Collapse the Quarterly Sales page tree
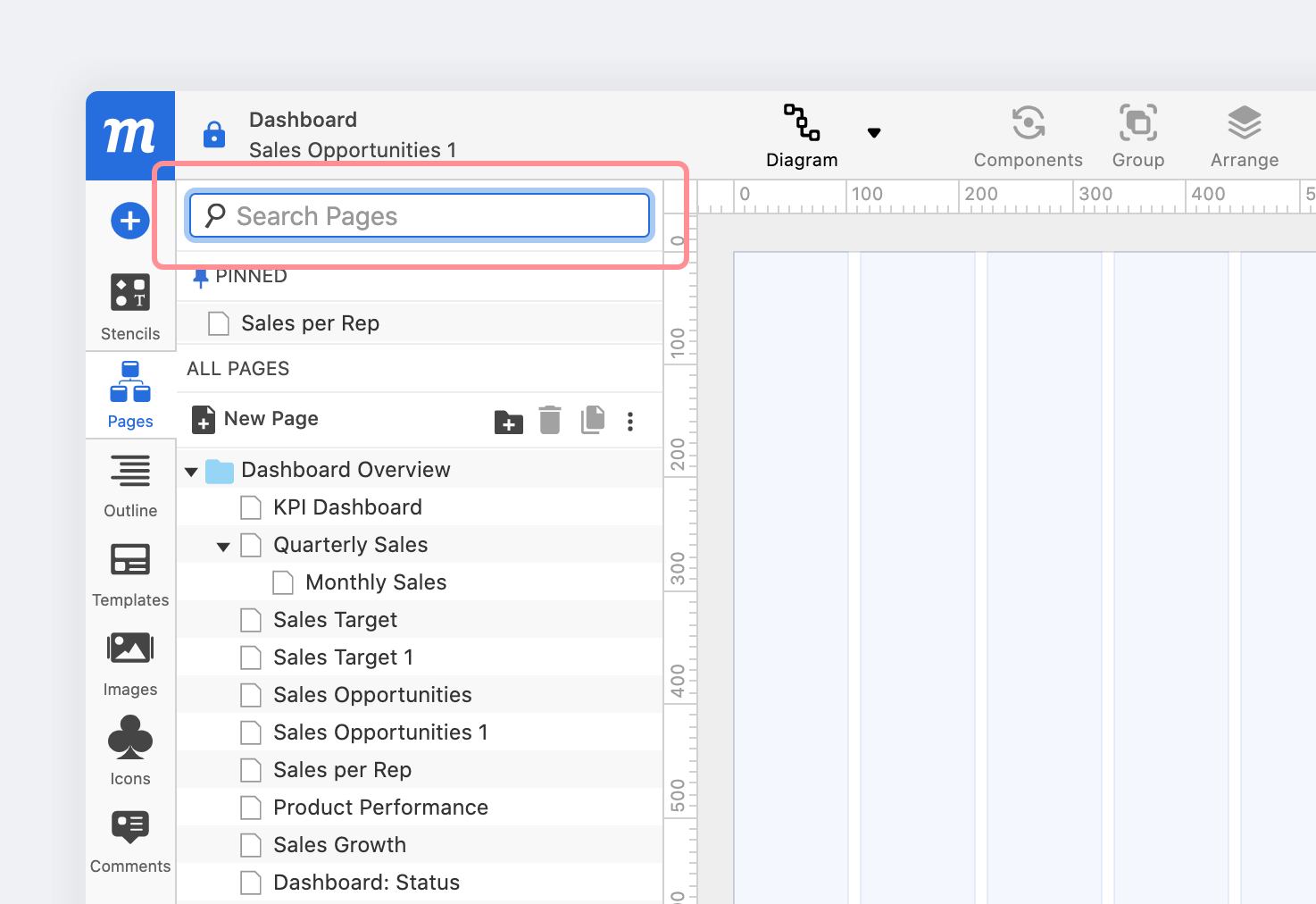Image resolution: width=1316 pixels, height=904 pixels. [222, 545]
